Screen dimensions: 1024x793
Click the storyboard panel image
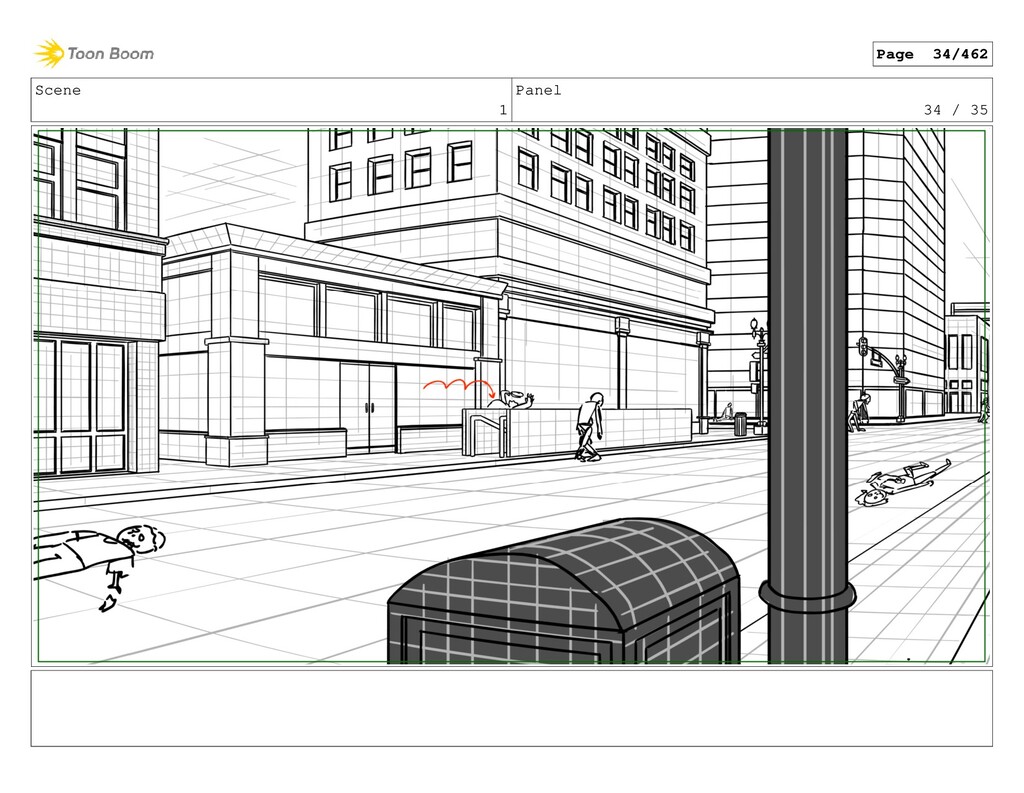[511, 396]
